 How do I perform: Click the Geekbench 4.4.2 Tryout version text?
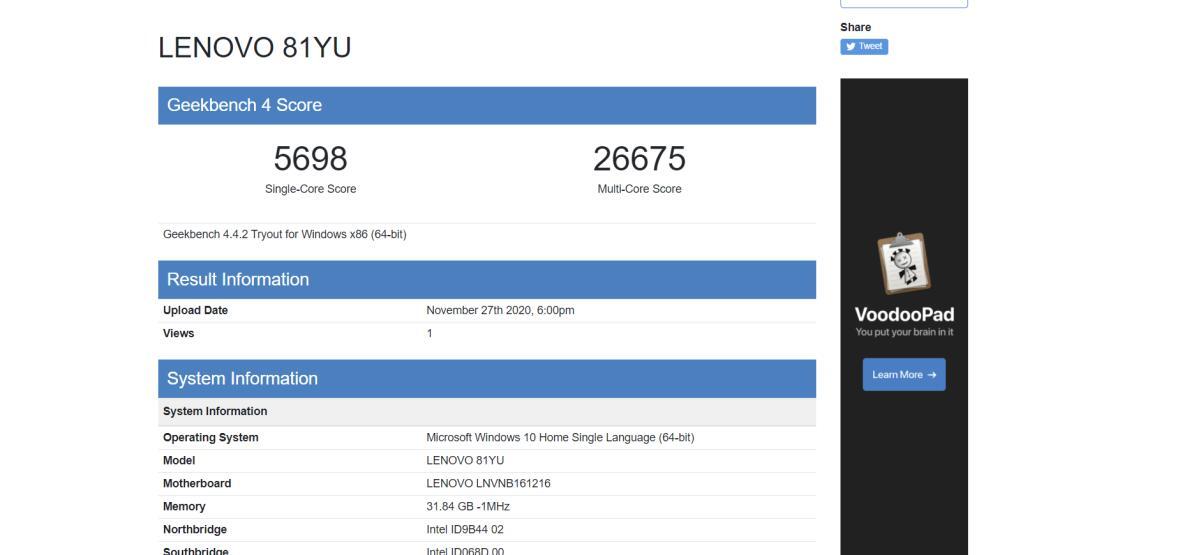284,235
